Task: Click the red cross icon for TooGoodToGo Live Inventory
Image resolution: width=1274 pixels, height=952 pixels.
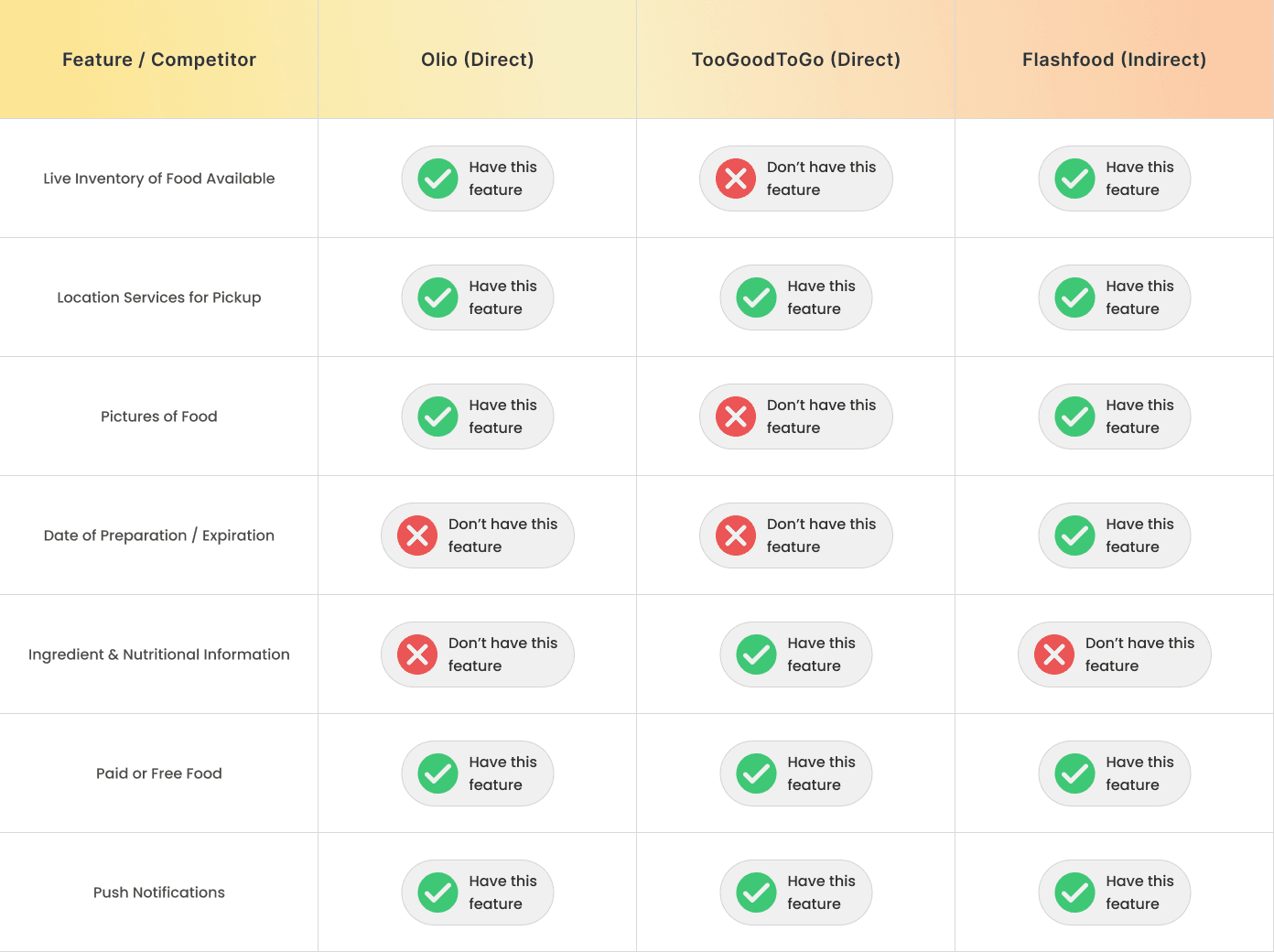Action: (x=736, y=178)
